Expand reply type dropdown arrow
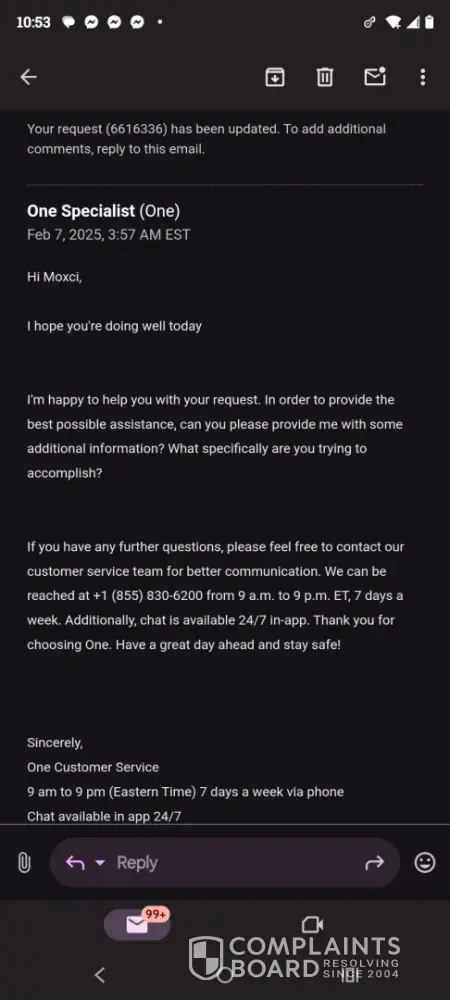Image resolution: width=450 pixels, height=1000 pixels. pyautogui.click(x=100, y=863)
